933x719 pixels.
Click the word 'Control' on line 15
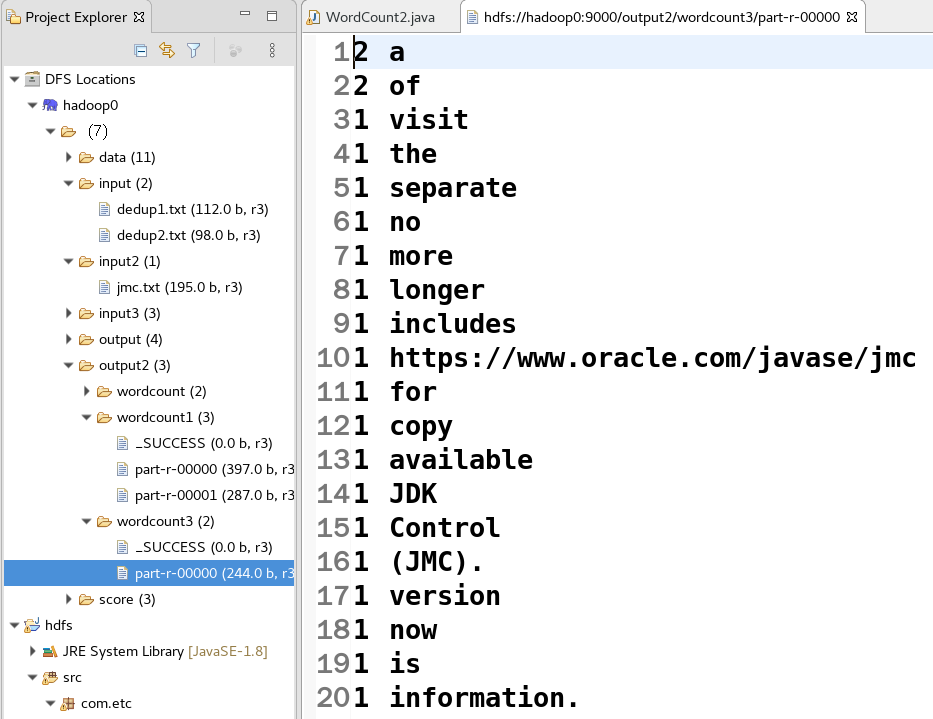[x=445, y=527]
